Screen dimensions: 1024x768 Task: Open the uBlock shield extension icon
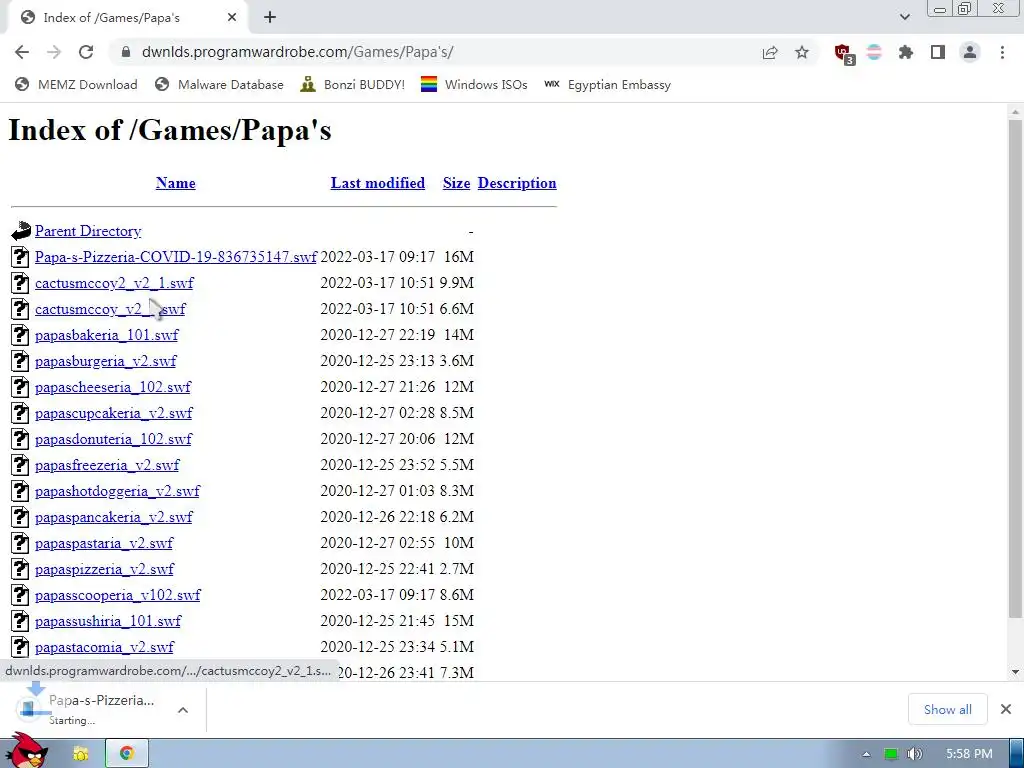pos(844,54)
